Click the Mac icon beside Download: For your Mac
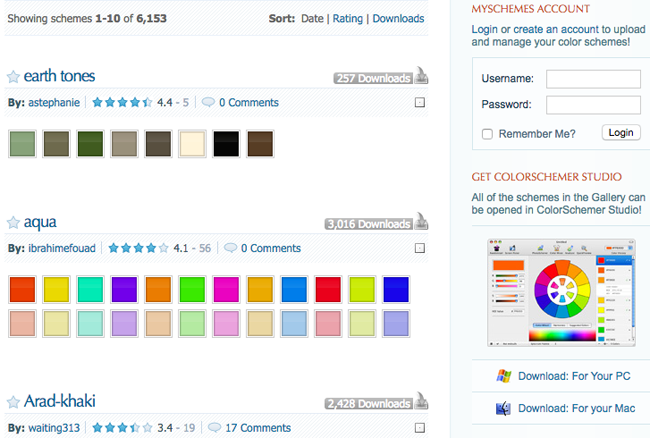 coord(503,408)
